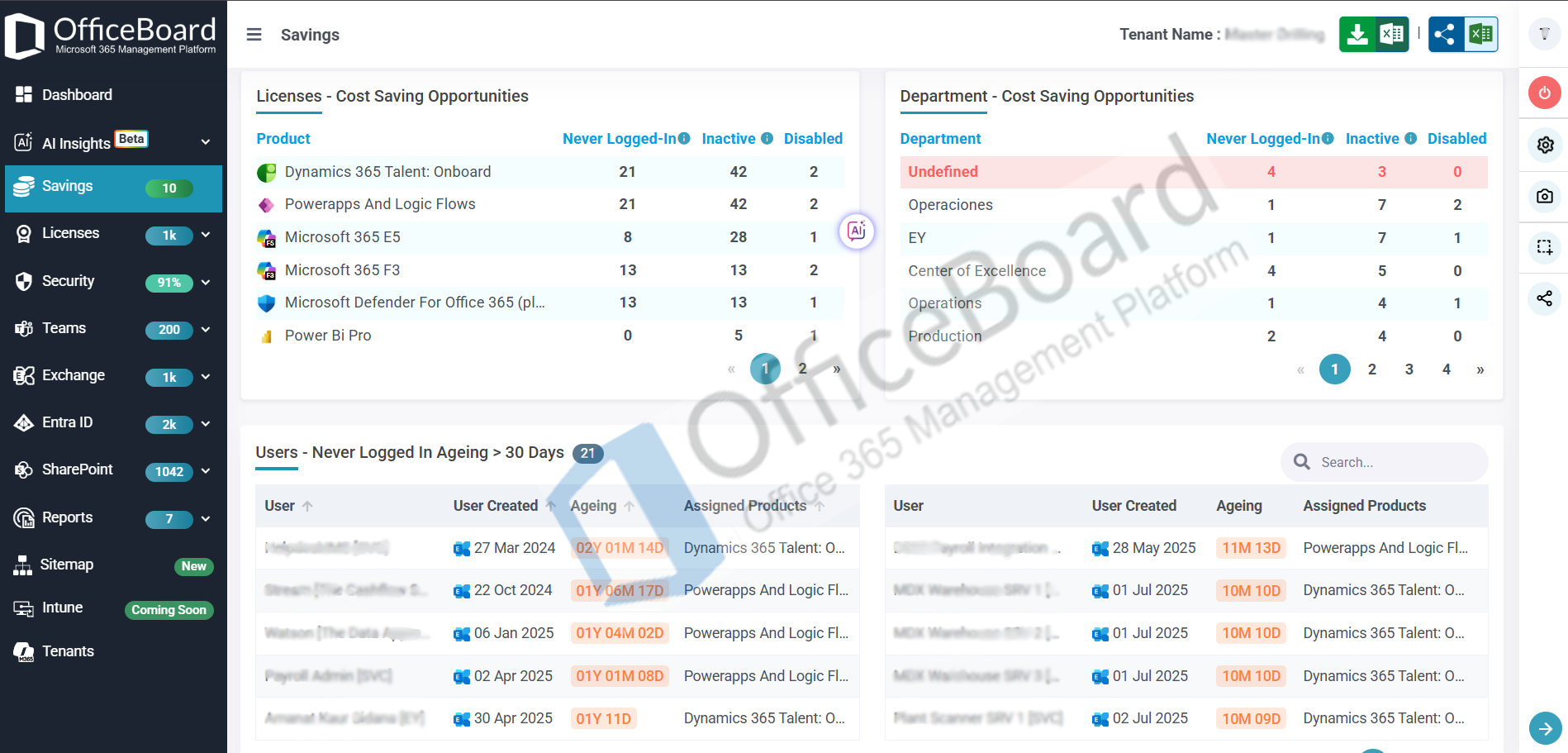This screenshot has width=1568, height=753.
Task: Open the floating AI assistant icon
Action: 857,231
